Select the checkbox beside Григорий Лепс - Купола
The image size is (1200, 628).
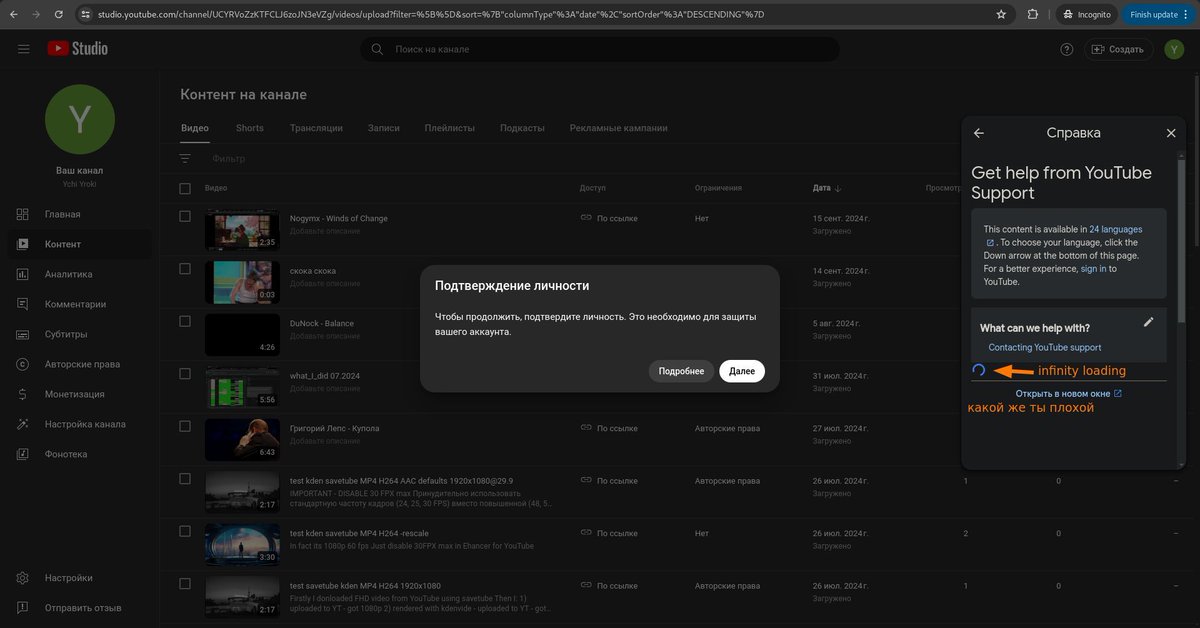tap(185, 425)
